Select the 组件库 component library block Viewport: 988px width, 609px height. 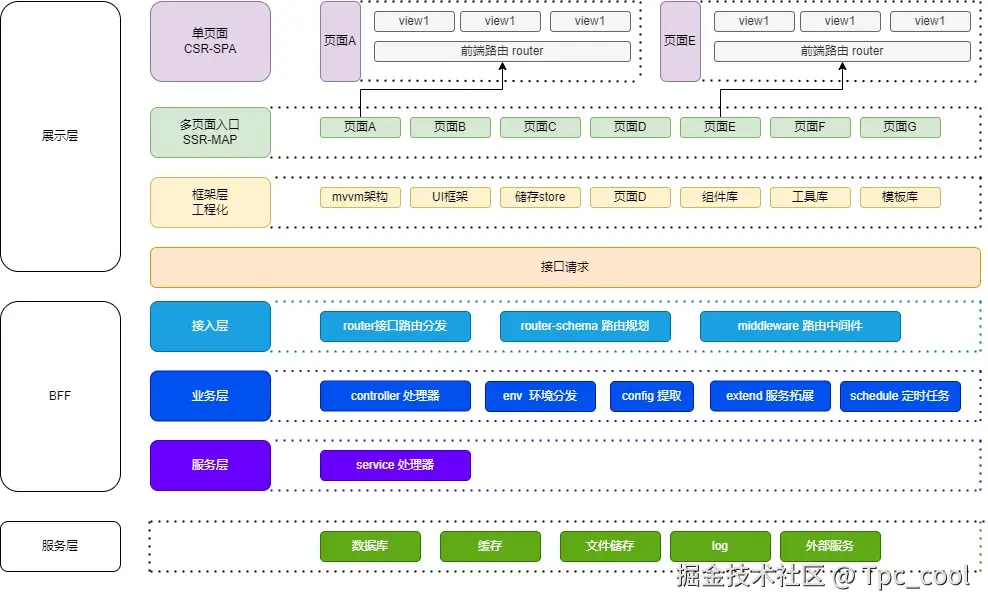[720, 197]
